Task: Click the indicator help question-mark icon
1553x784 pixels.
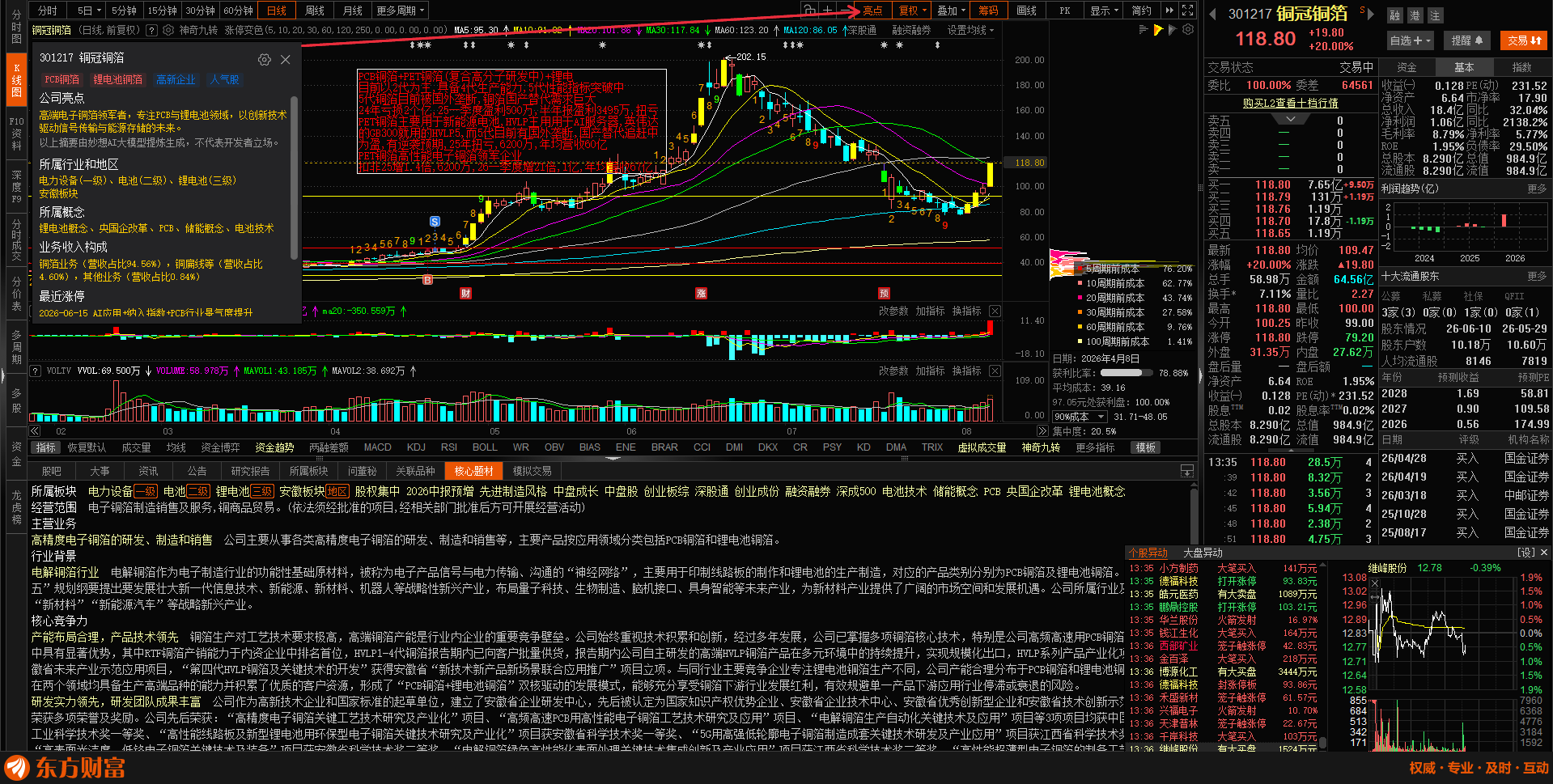Action: 151,30
